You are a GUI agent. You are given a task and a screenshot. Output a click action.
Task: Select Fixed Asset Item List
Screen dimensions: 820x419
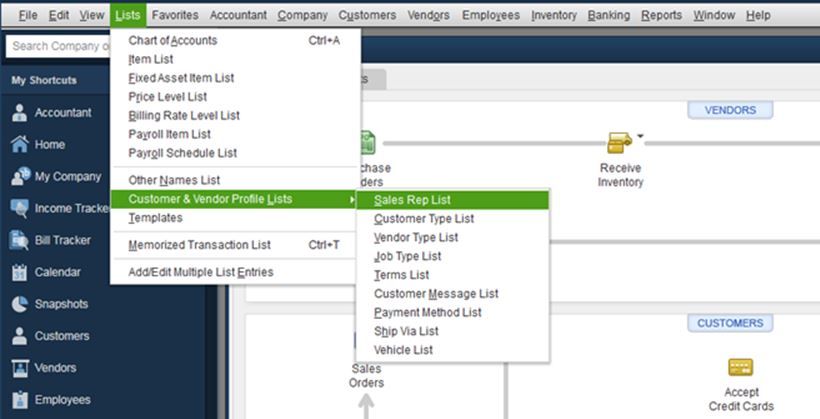pyautogui.click(x=235, y=78)
